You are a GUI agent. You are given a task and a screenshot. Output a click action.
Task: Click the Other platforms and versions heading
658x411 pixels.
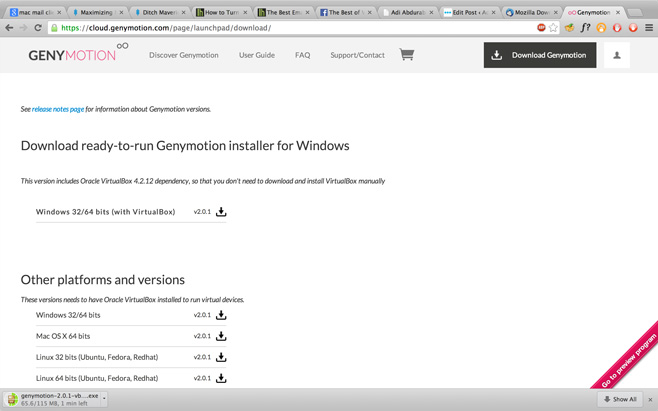(103, 280)
